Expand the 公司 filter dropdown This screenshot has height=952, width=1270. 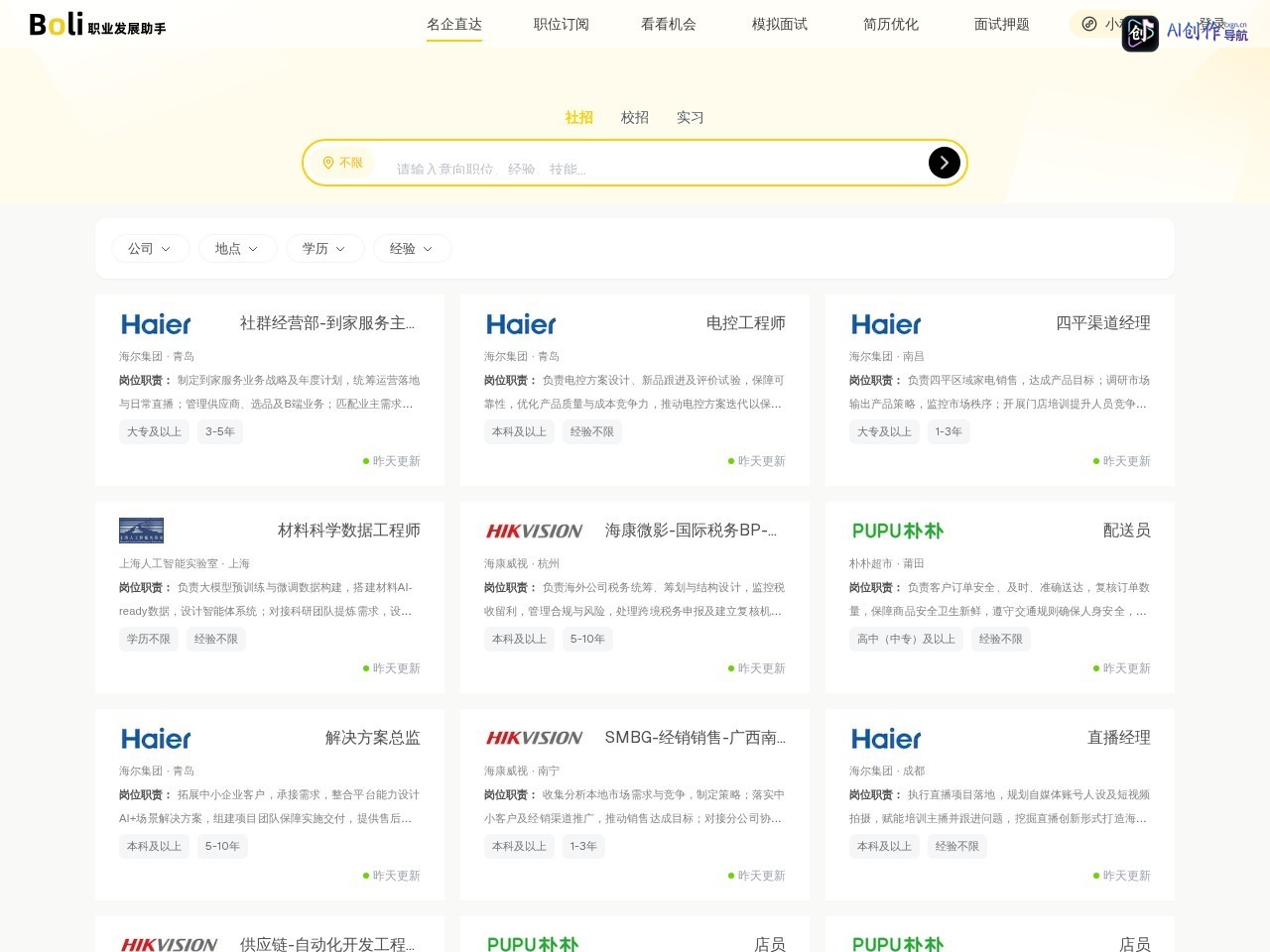[150, 249]
